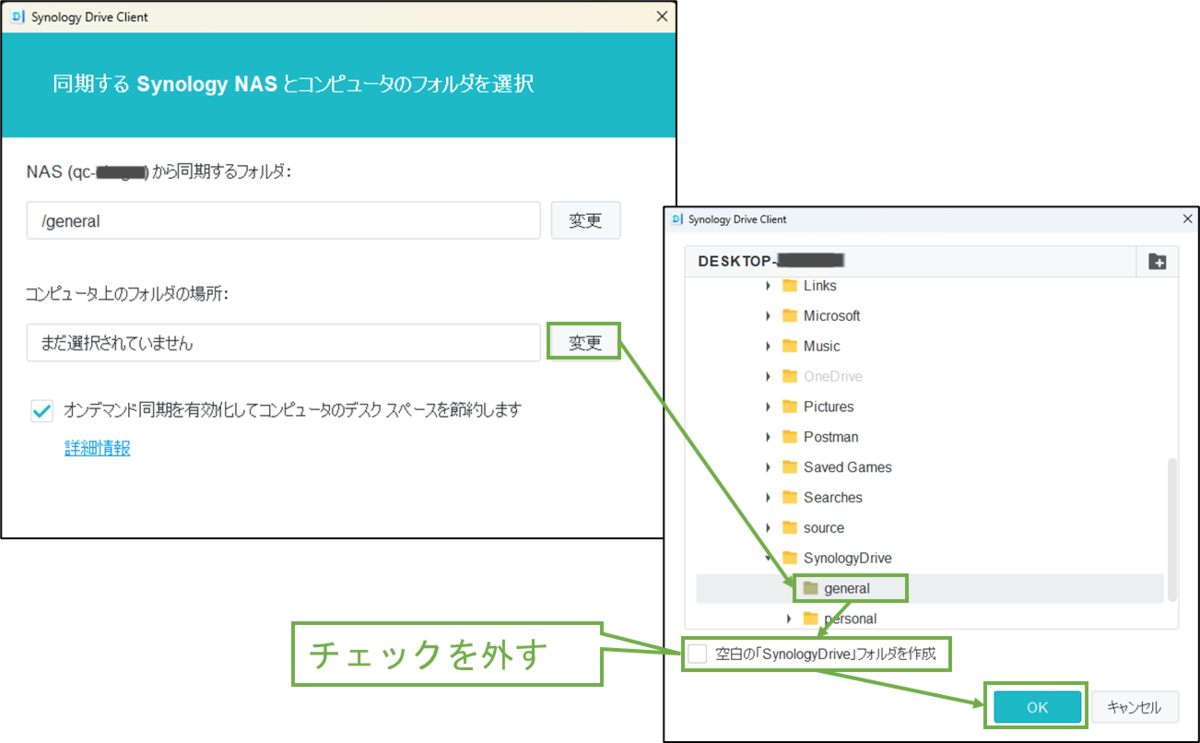Expand the Saved Games folder
Screen dimensions: 1200x743
click(768, 467)
